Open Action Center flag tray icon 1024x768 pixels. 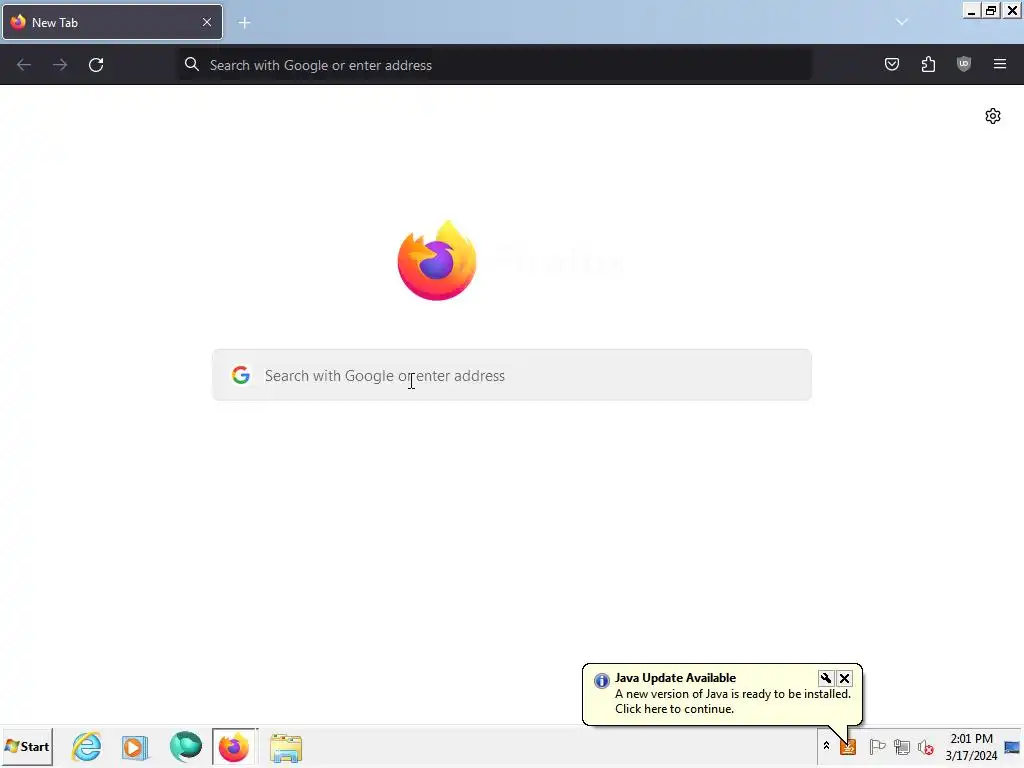(876, 746)
